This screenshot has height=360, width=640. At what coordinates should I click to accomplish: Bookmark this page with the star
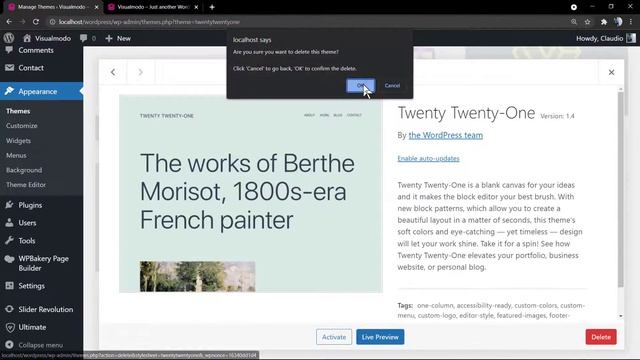tap(587, 22)
